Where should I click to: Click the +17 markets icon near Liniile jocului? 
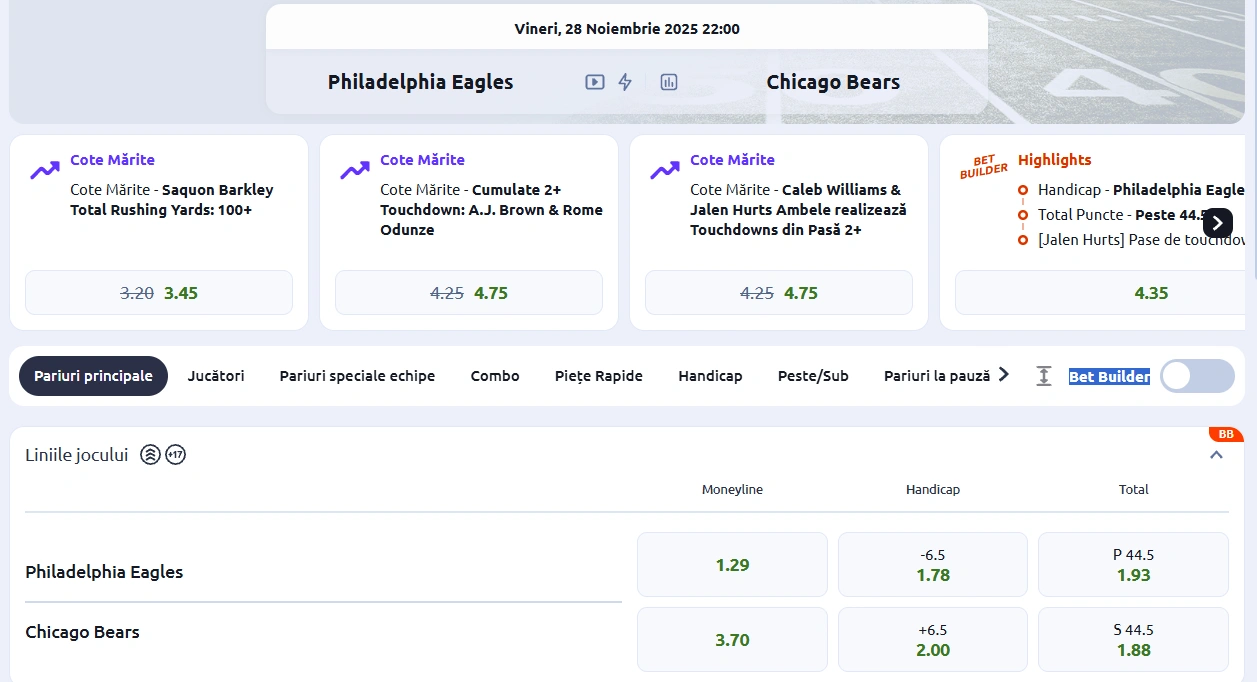pyautogui.click(x=176, y=455)
